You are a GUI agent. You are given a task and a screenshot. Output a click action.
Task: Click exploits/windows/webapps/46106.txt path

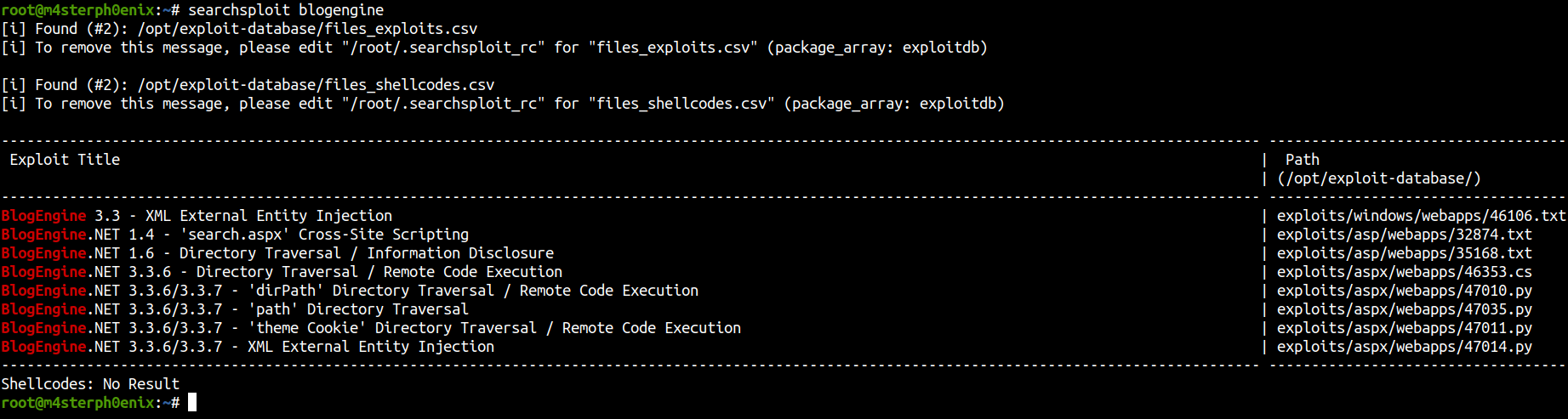pyautogui.click(x=1421, y=216)
